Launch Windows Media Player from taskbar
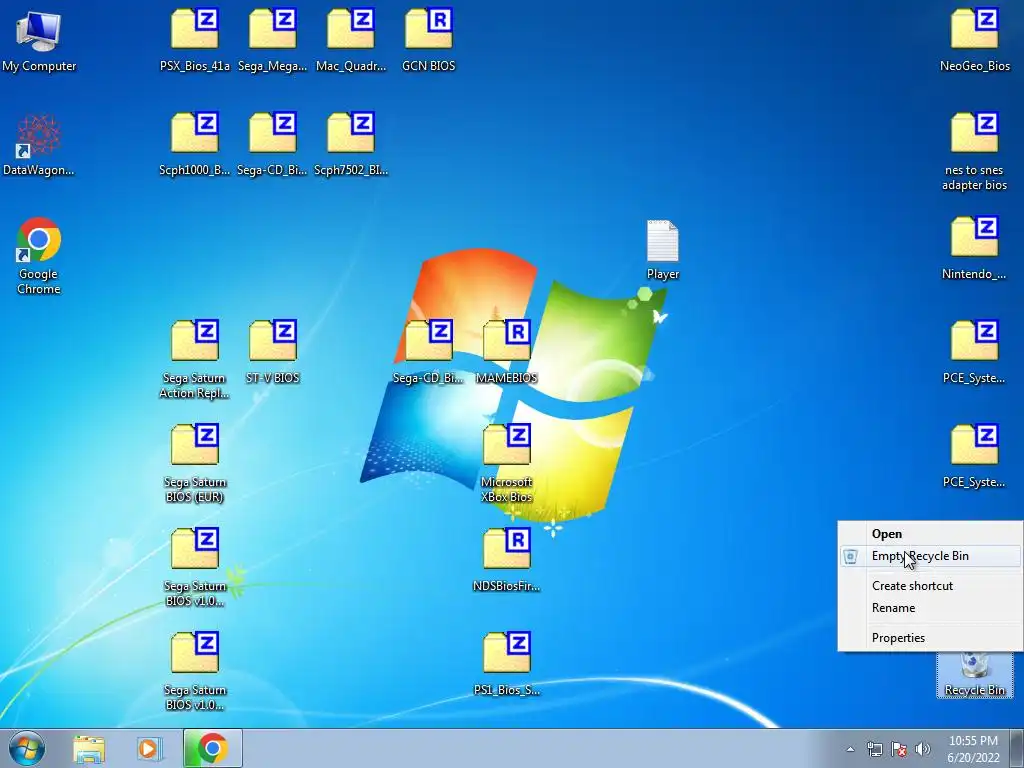 coord(150,748)
